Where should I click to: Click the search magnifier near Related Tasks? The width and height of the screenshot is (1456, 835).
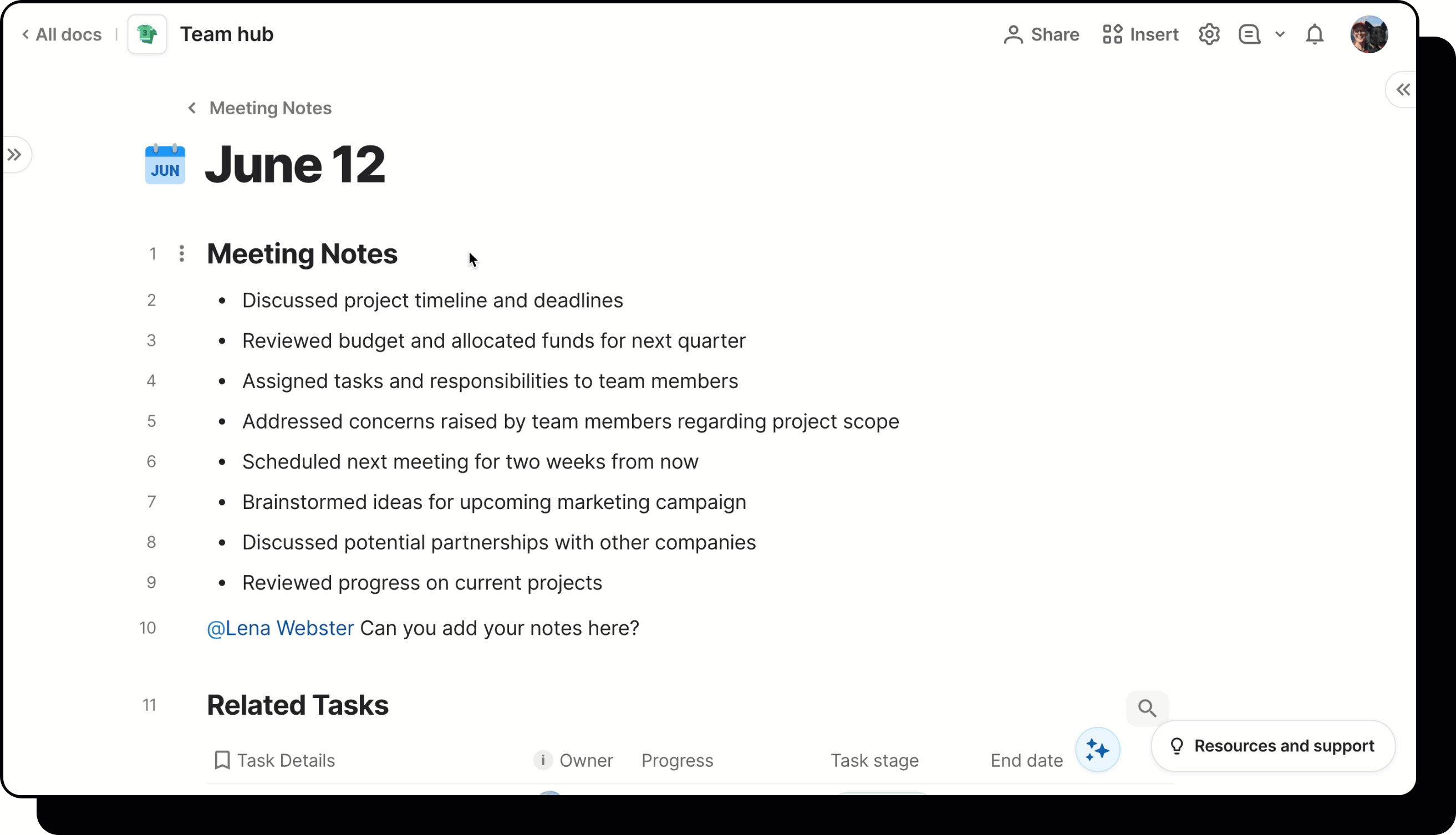1147,708
